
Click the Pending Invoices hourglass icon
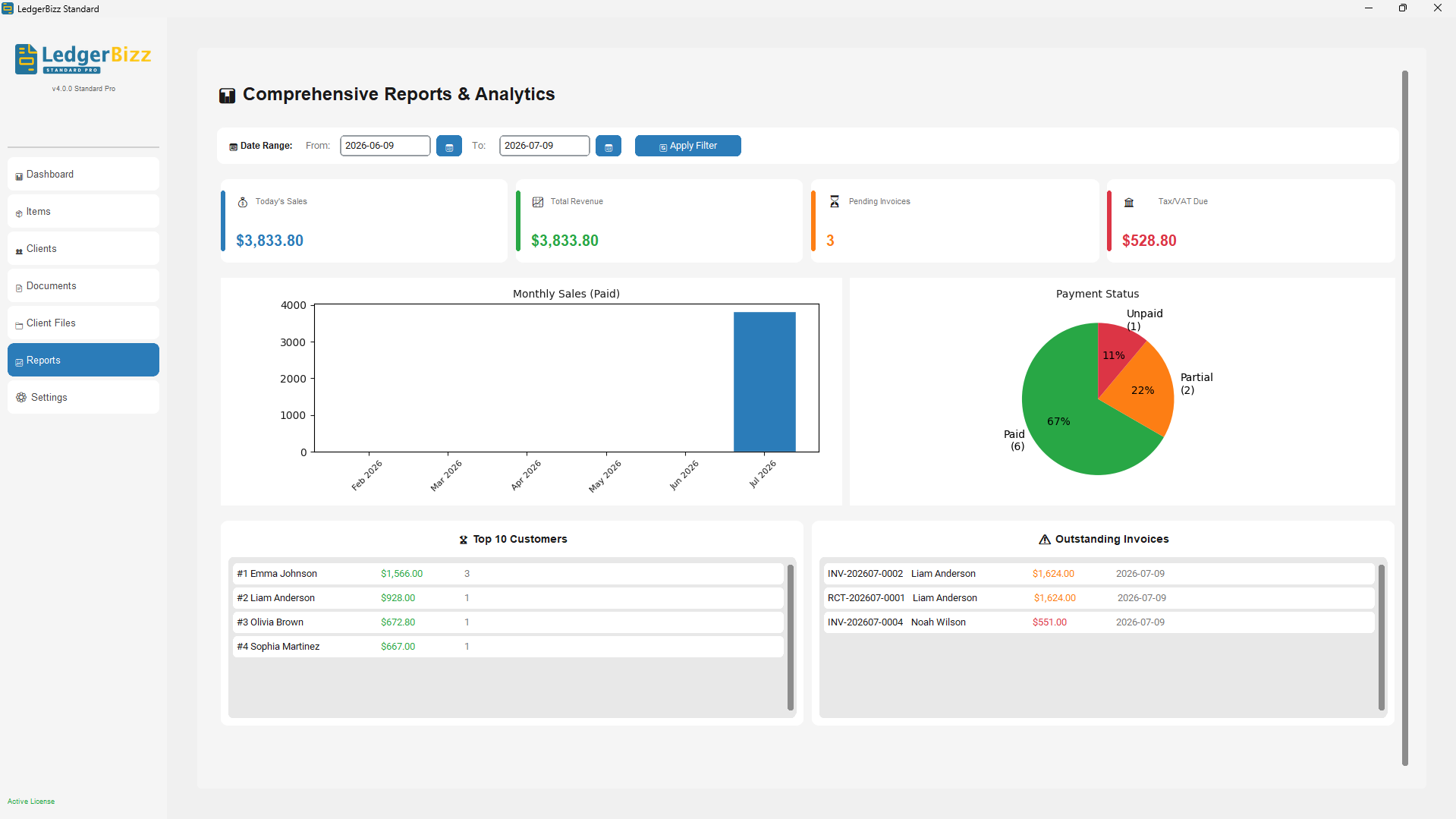pyautogui.click(x=834, y=201)
